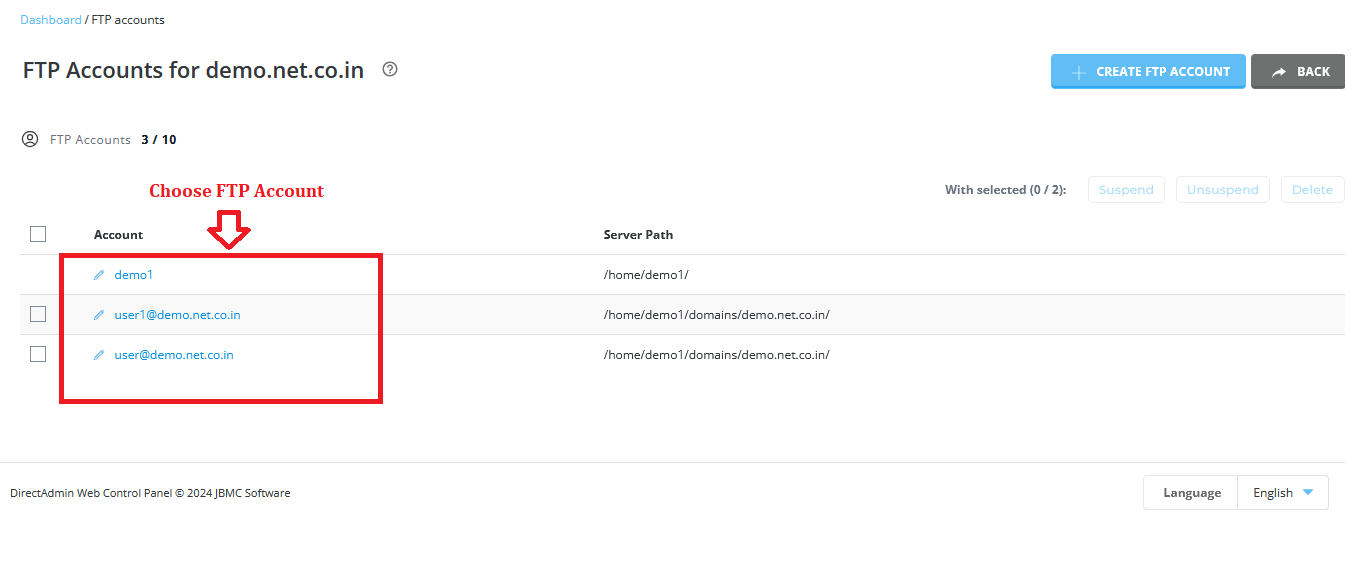Go to Dashboard breadcrumb link

click(x=51, y=20)
